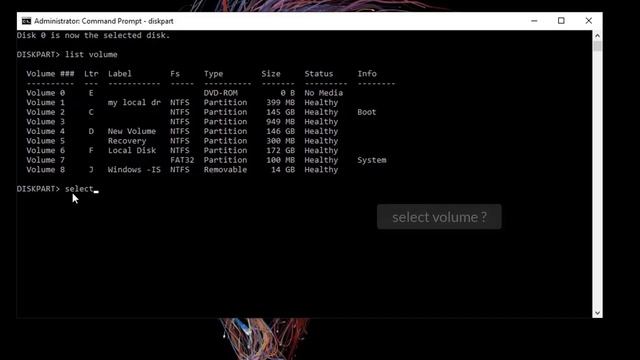This screenshot has width=640, height=360.
Task: Click the '172 GB' size value
Action: pyautogui.click(x=280, y=151)
